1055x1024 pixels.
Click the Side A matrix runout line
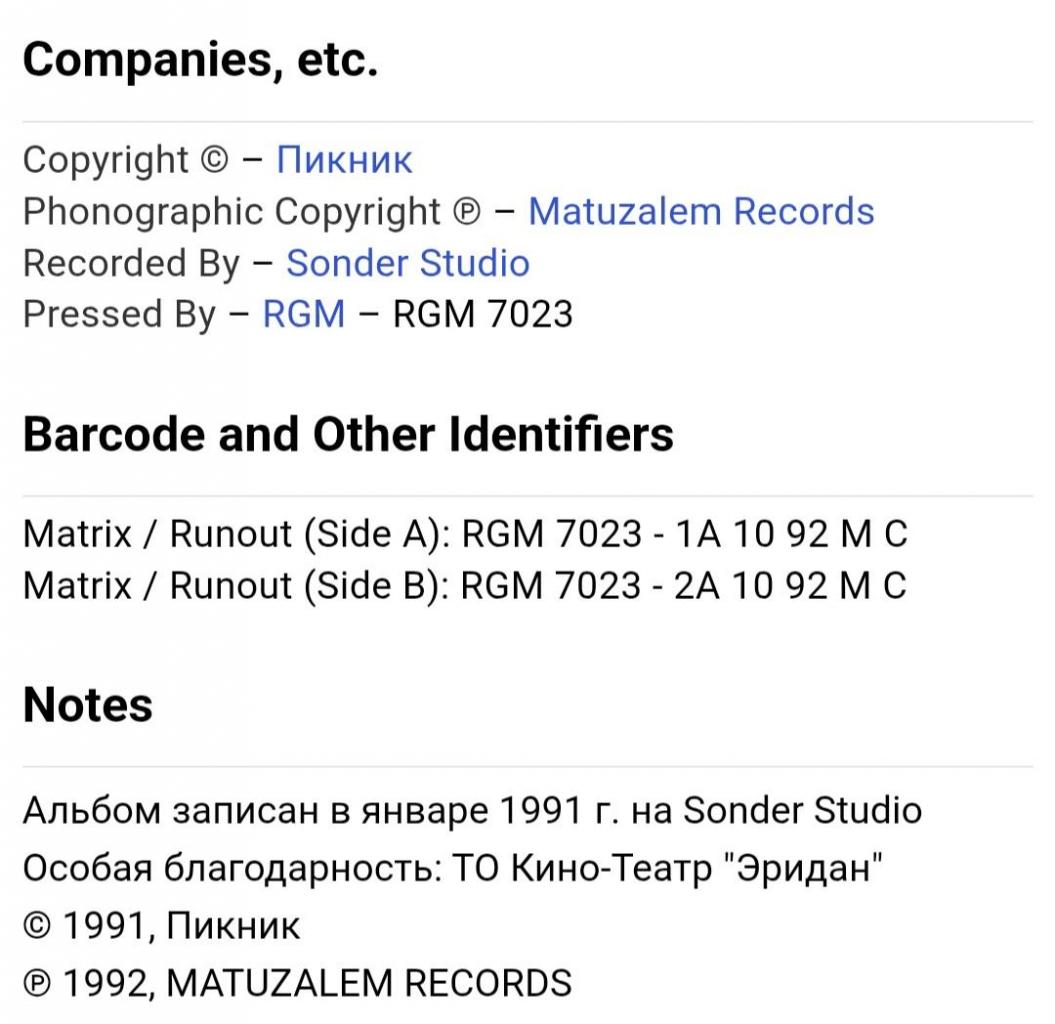click(465, 534)
